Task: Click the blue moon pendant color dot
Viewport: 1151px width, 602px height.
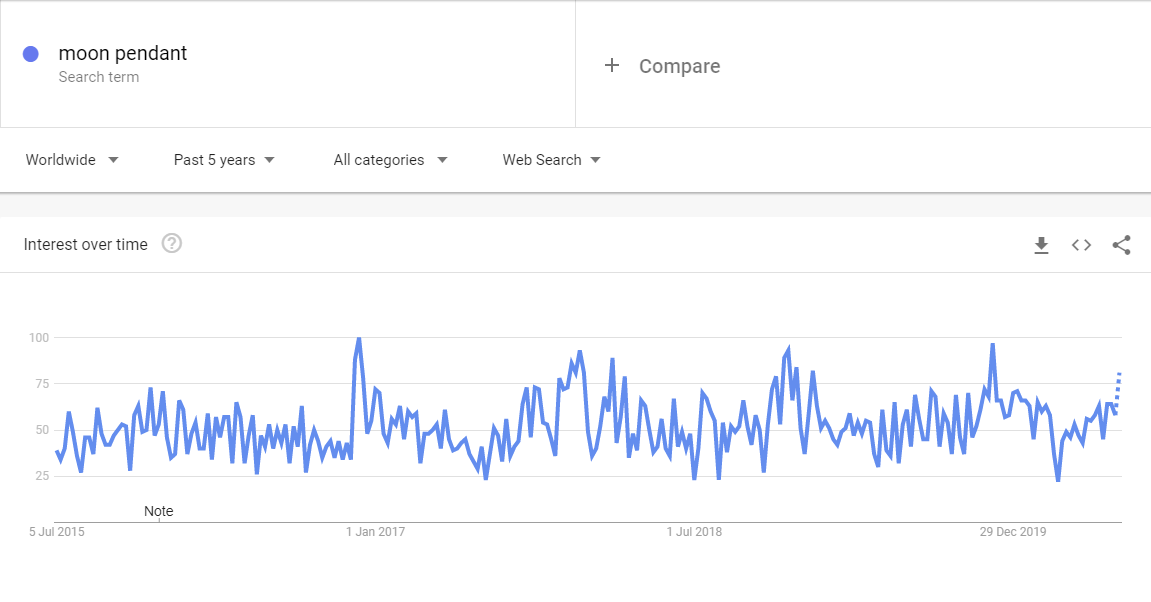Action: point(31,54)
